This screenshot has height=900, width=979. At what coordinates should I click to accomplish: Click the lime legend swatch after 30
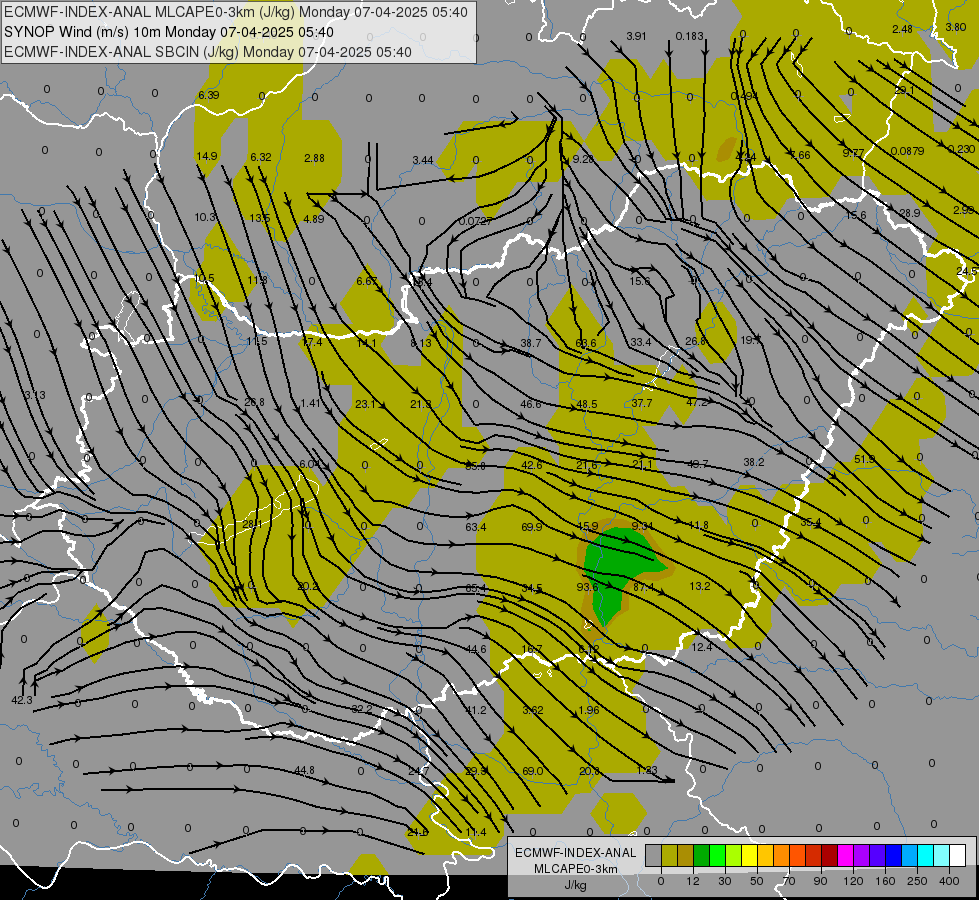coord(734,855)
